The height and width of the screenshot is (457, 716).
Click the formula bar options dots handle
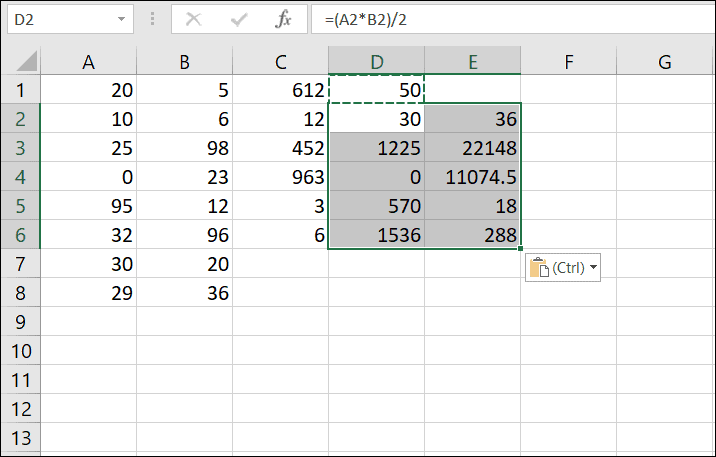pyautogui.click(x=153, y=19)
